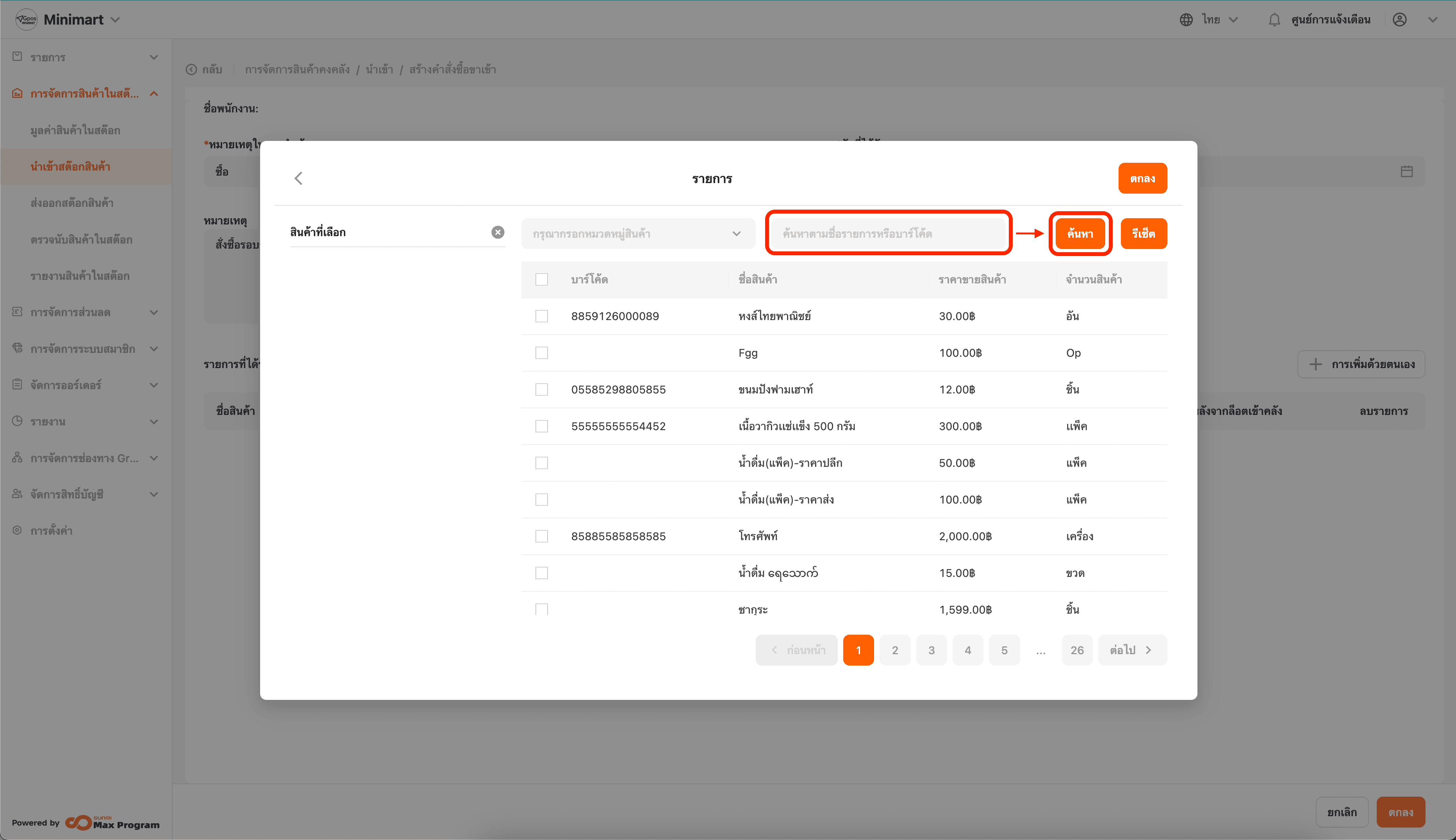The width and height of the screenshot is (1456, 840).
Task: Expand the Minimart store dropdown
Action: (x=116, y=20)
